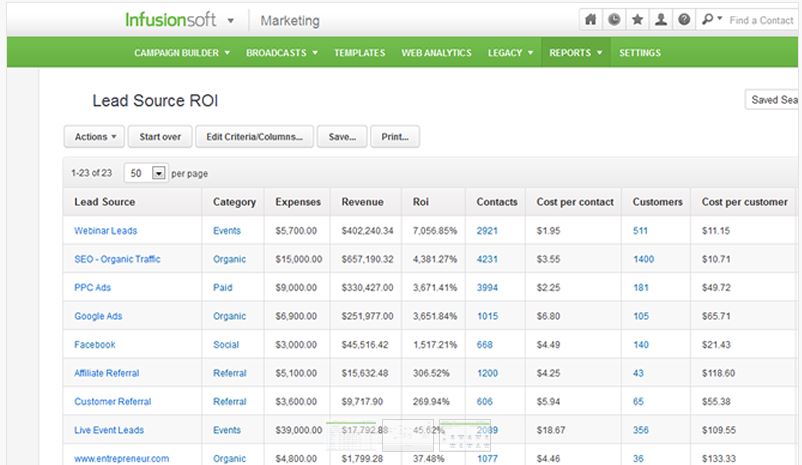Sort by Customers column header
The image size is (802, 465).
[657, 202]
